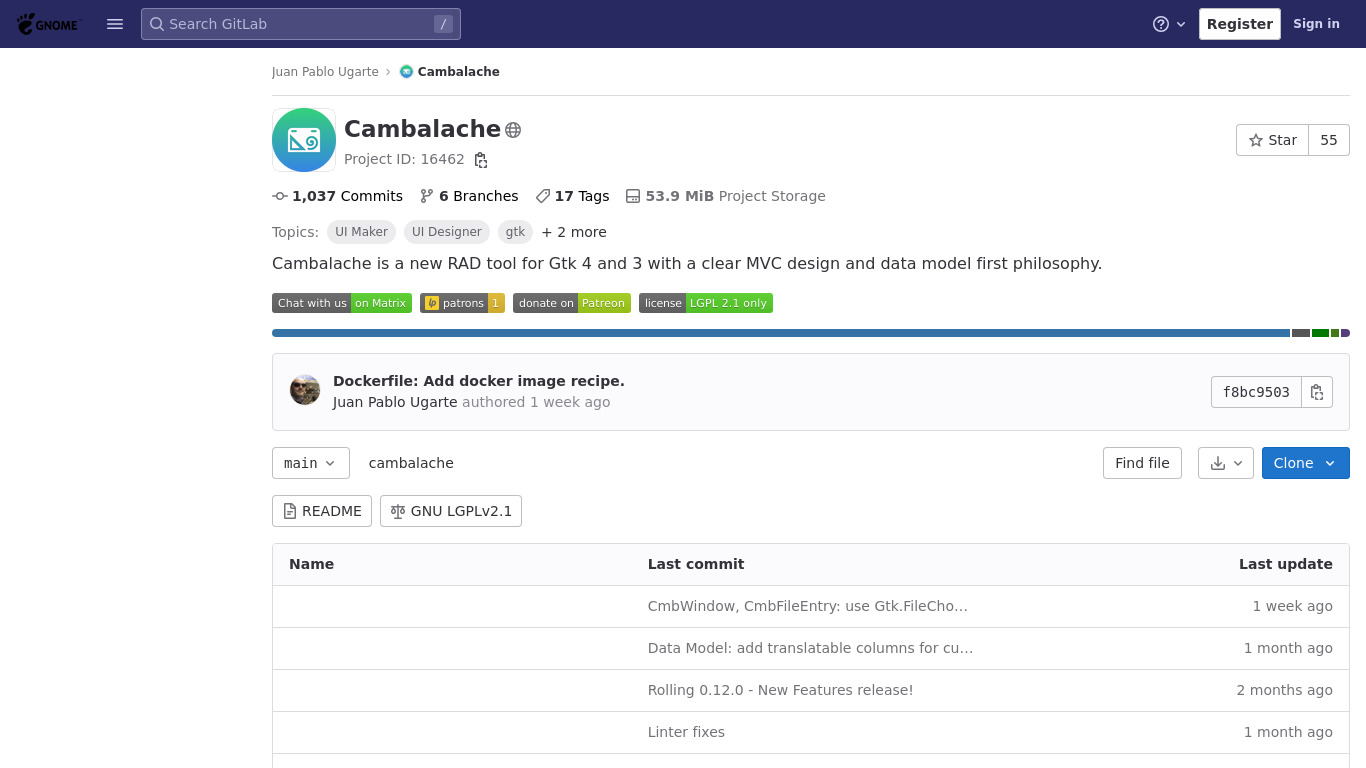Click the Sign in link
The height and width of the screenshot is (768, 1366).
tap(1316, 24)
